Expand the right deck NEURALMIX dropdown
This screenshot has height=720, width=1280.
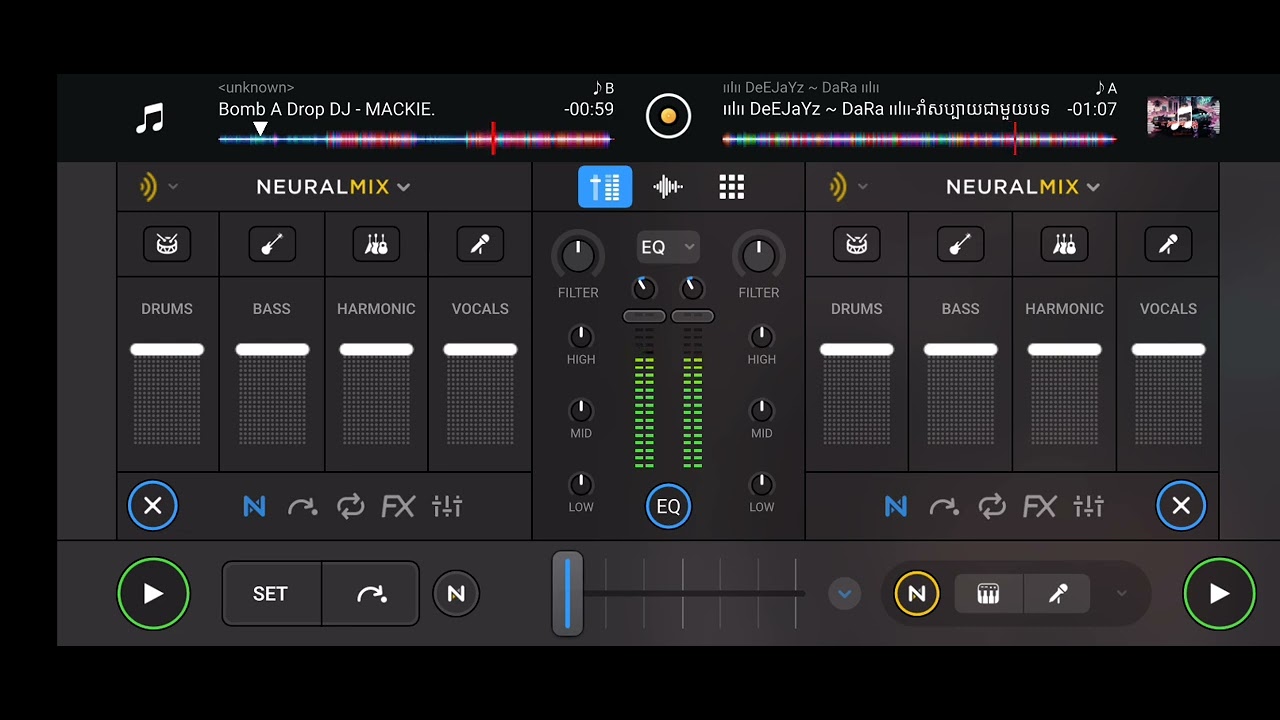[1023, 187]
